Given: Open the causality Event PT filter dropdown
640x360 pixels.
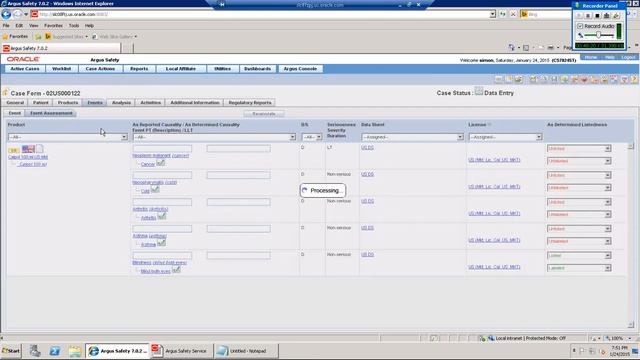Looking at the screenshot, I should [x=292, y=137].
